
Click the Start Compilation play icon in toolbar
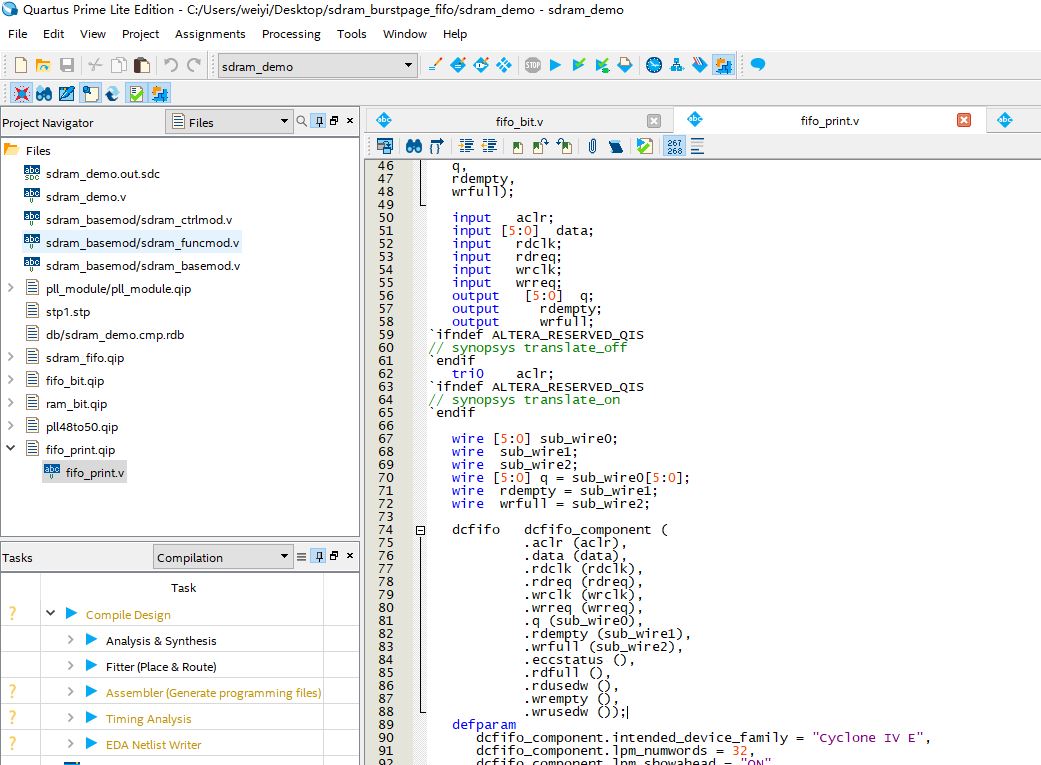pos(556,65)
